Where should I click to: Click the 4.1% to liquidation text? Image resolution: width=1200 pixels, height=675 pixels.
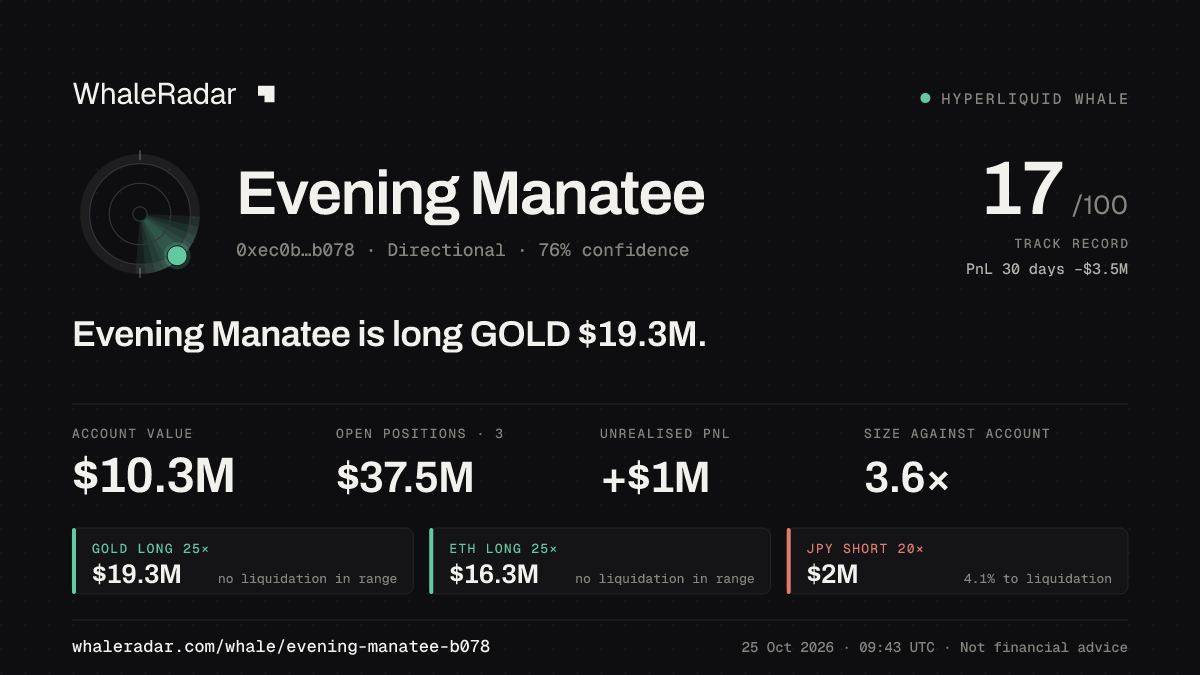[x=1038, y=579]
